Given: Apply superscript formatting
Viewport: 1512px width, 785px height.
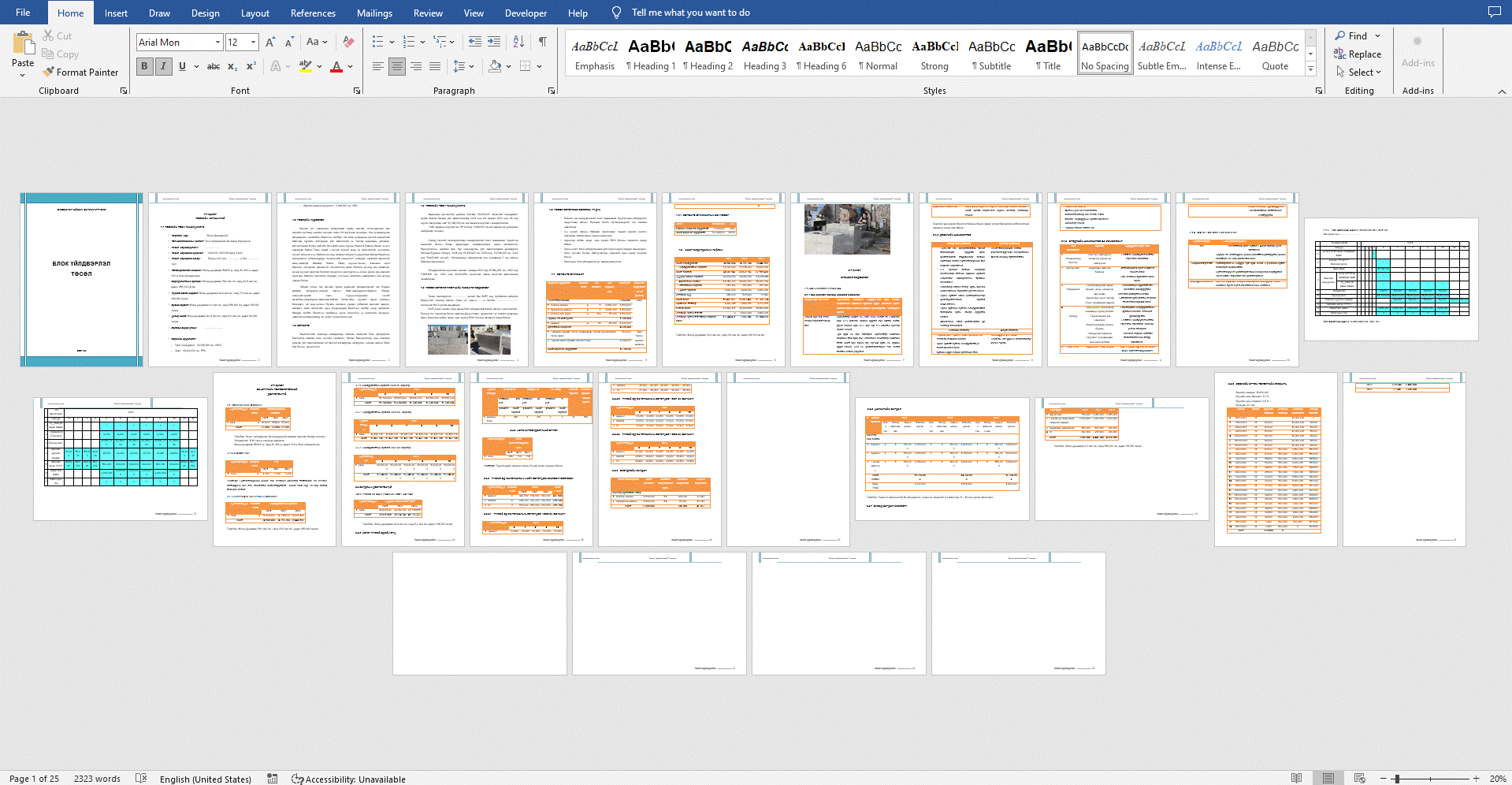Looking at the screenshot, I should click(x=251, y=66).
